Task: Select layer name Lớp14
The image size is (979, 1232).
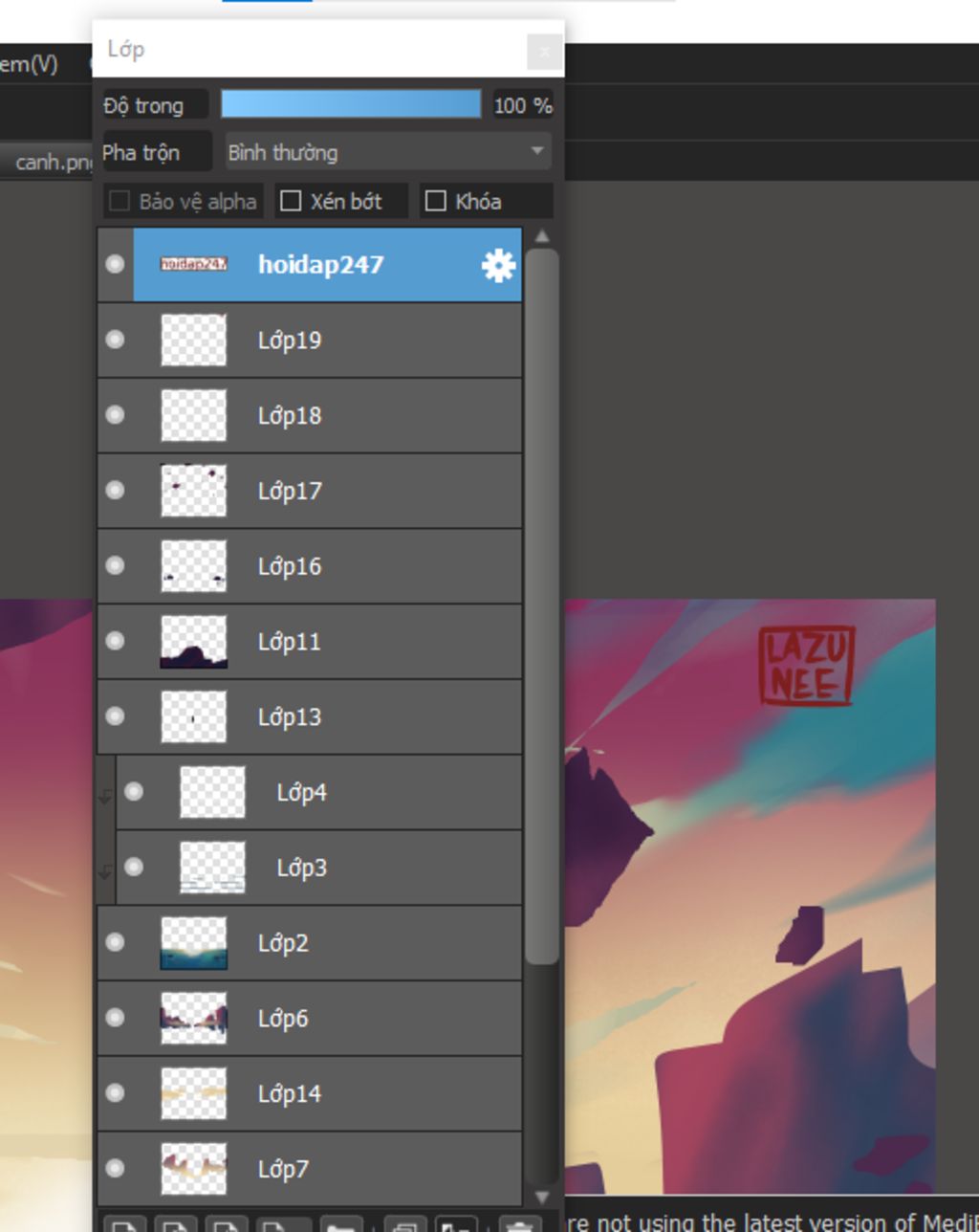Action: coord(290,1093)
